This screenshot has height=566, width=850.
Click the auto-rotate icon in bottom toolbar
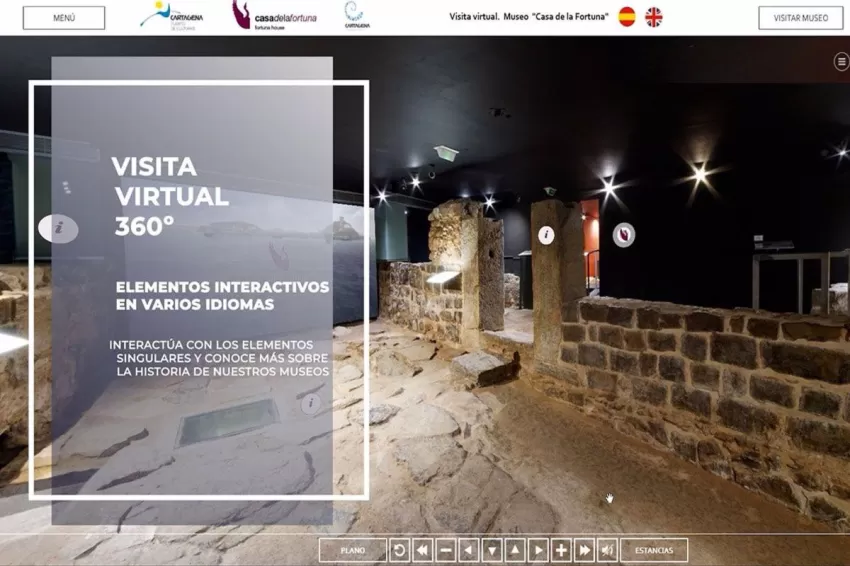coord(399,550)
